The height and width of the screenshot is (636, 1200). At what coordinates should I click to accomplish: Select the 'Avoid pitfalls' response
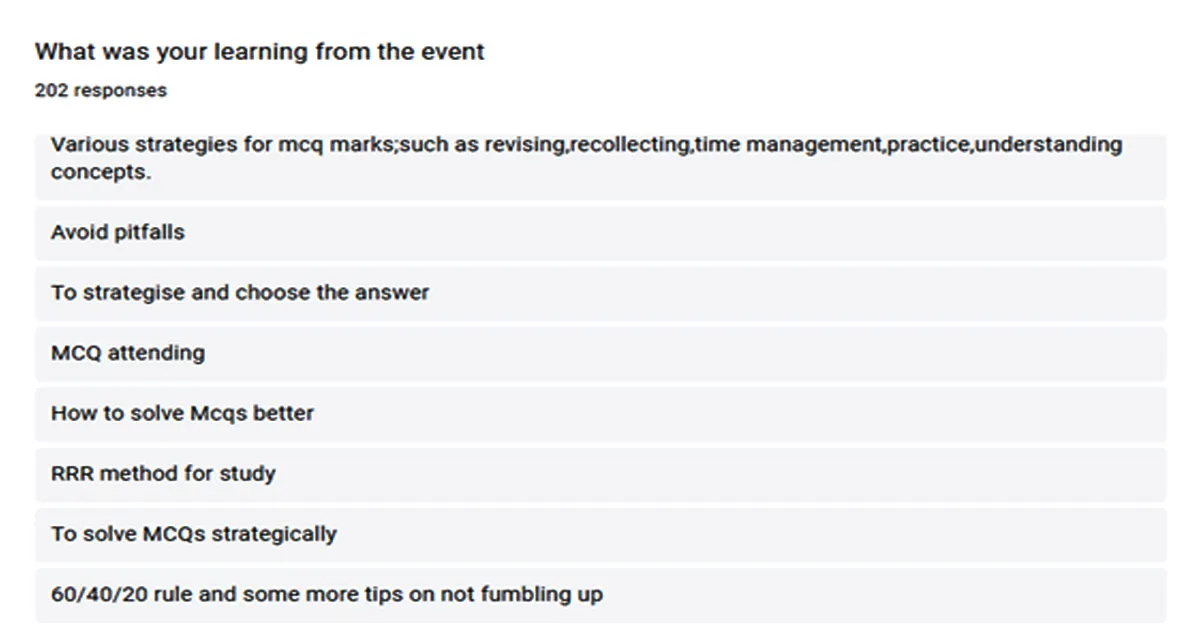click(600, 233)
